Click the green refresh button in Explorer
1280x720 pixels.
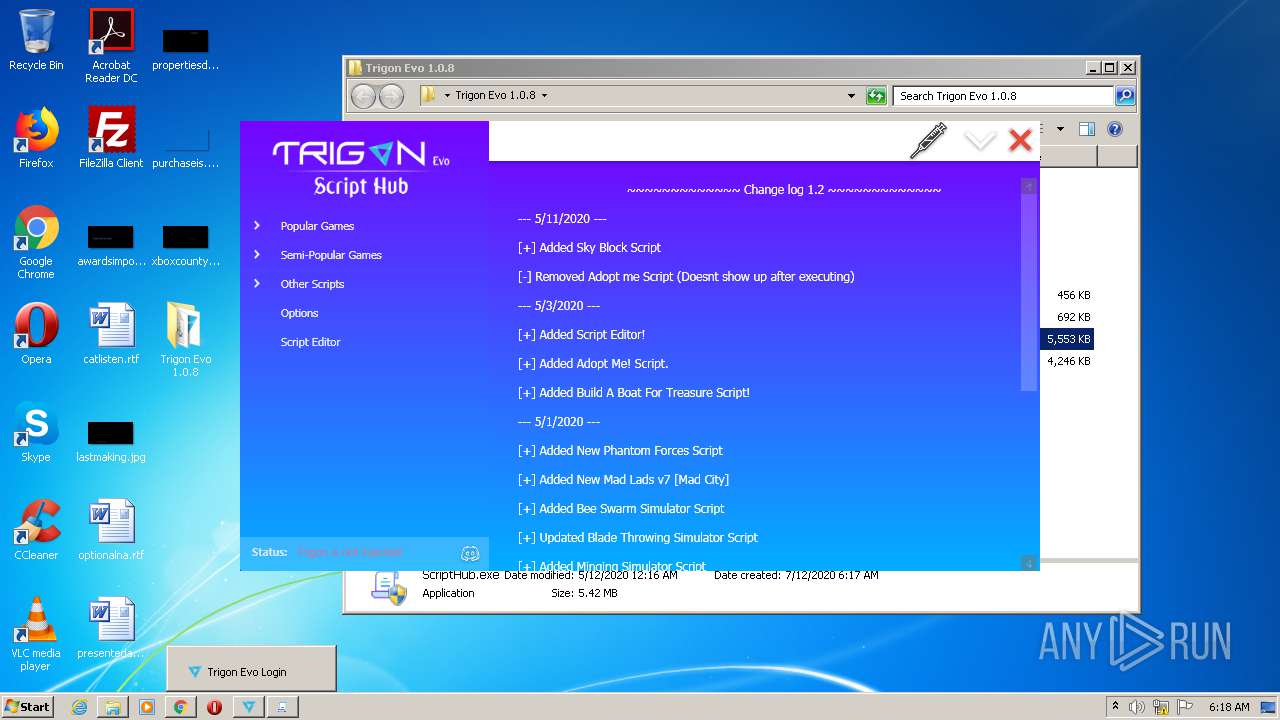coord(876,96)
